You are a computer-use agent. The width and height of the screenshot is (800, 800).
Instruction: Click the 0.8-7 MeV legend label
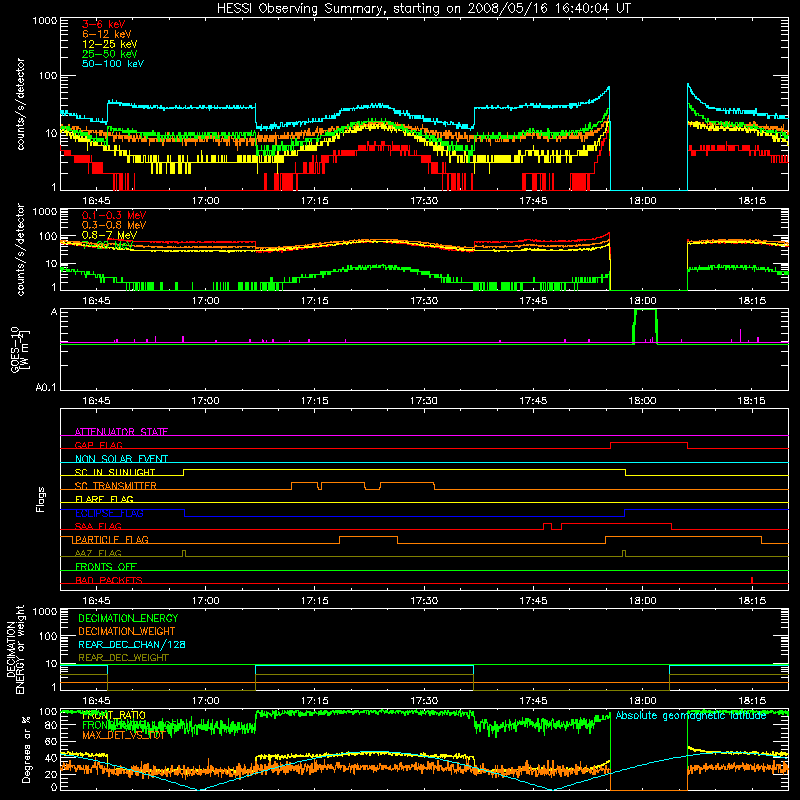point(109,235)
